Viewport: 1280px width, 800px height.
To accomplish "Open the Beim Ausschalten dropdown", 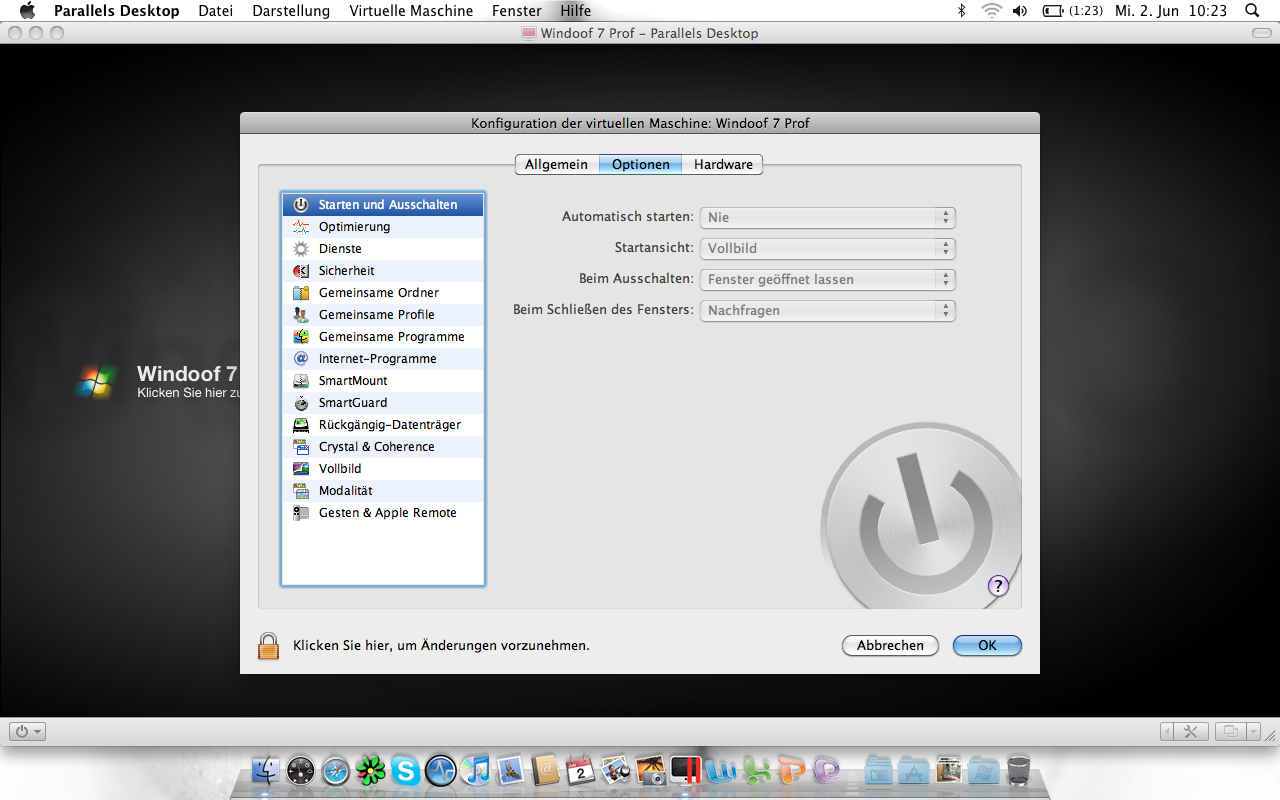I will click(x=828, y=279).
